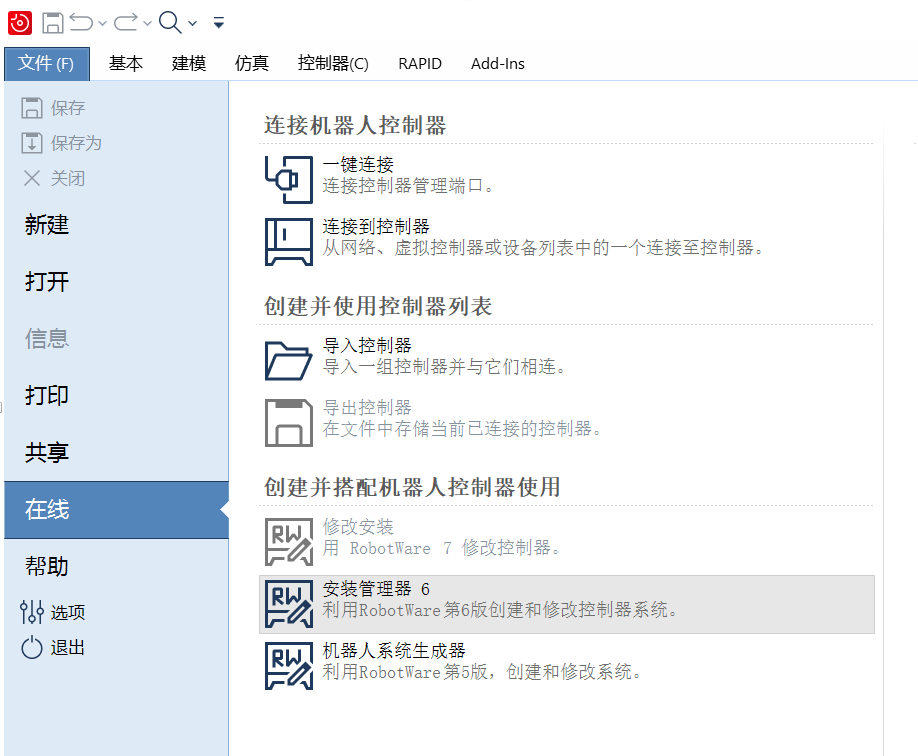The image size is (918, 756).
Task: Switch to the Add-Ins tab
Action: [x=498, y=63]
